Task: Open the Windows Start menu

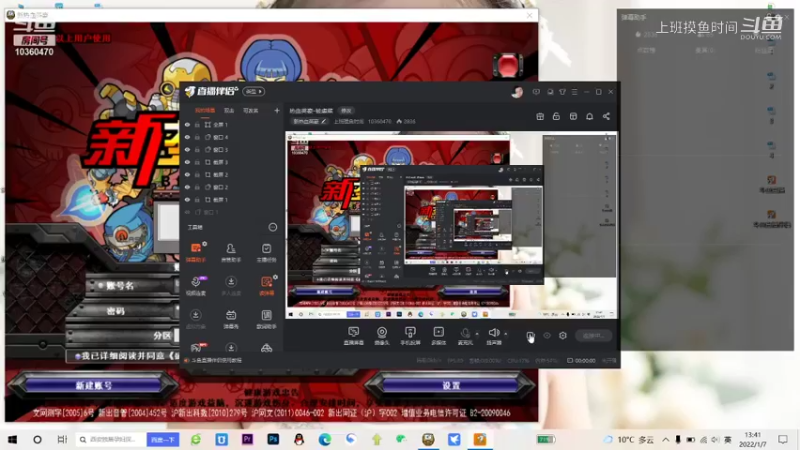Action: pos(12,439)
